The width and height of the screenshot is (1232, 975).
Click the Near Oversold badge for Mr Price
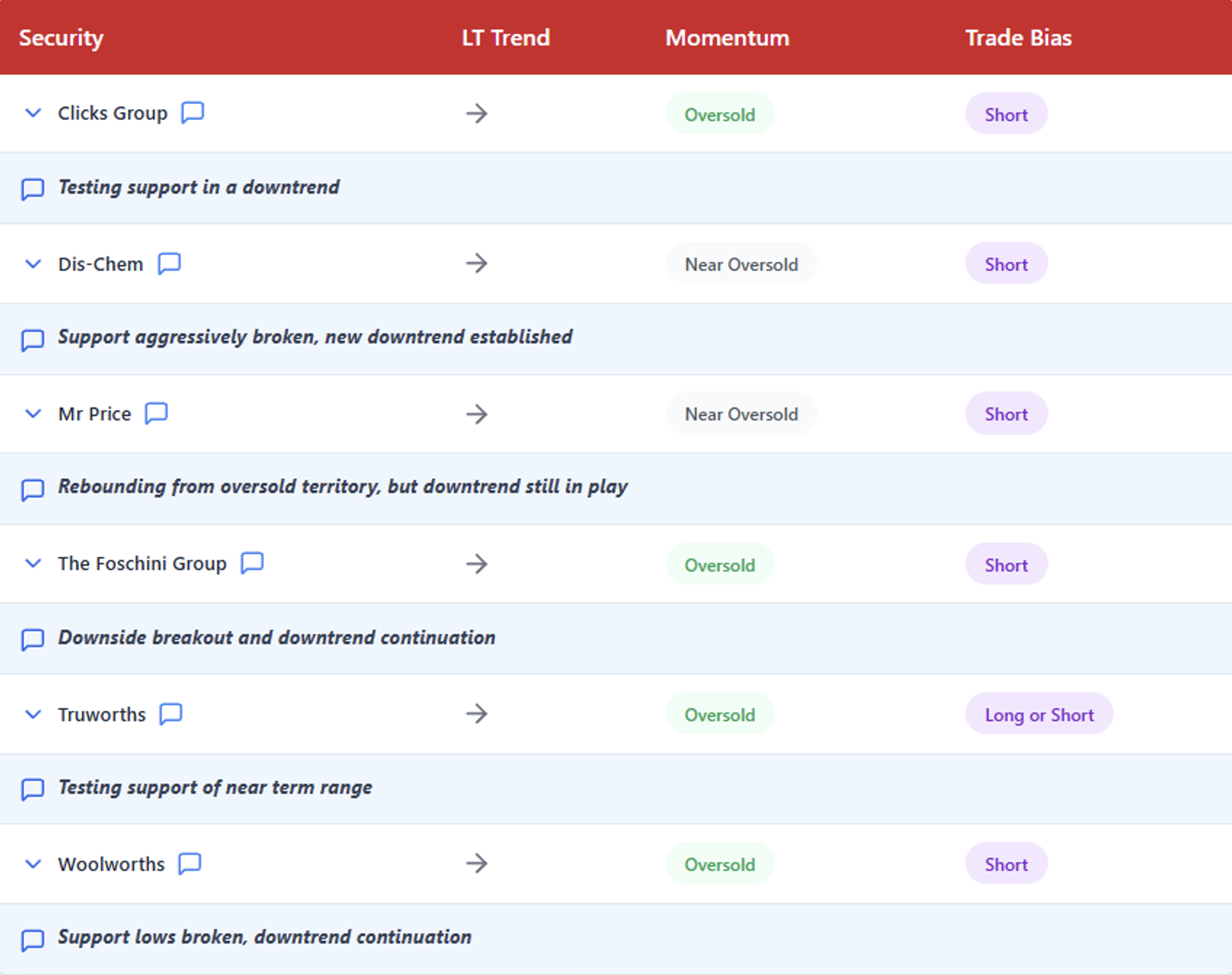741,413
